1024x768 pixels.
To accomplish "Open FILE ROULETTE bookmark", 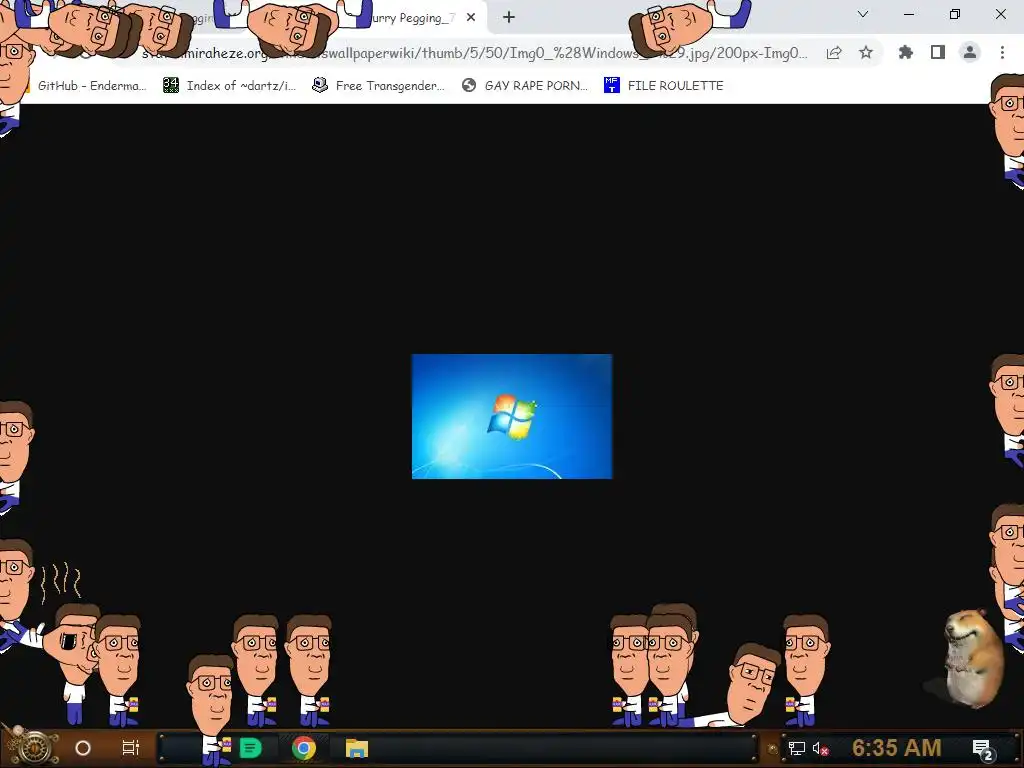I will (x=664, y=86).
